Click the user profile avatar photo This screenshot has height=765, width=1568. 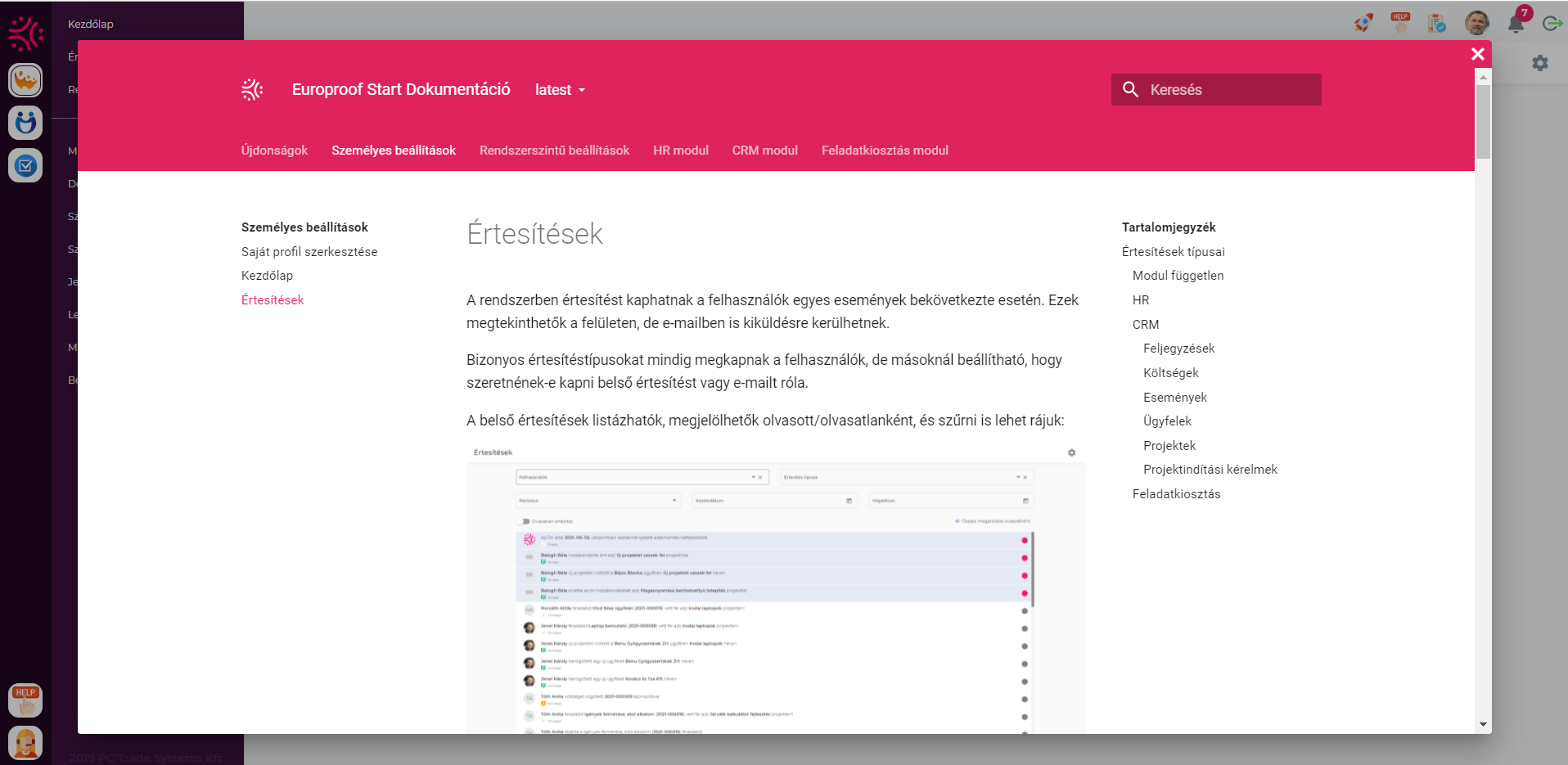pyautogui.click(x=1476, y=23)
